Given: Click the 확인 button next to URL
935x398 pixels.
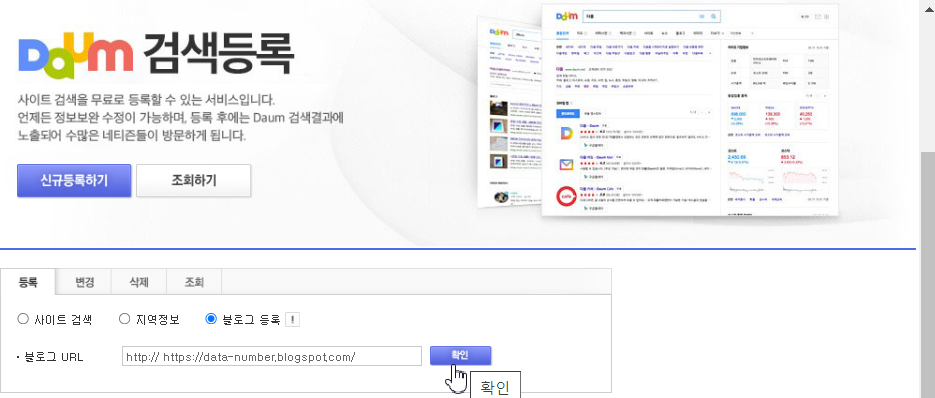Looking at the screenshot, I should pyautogui.click(x=460, y=356).
